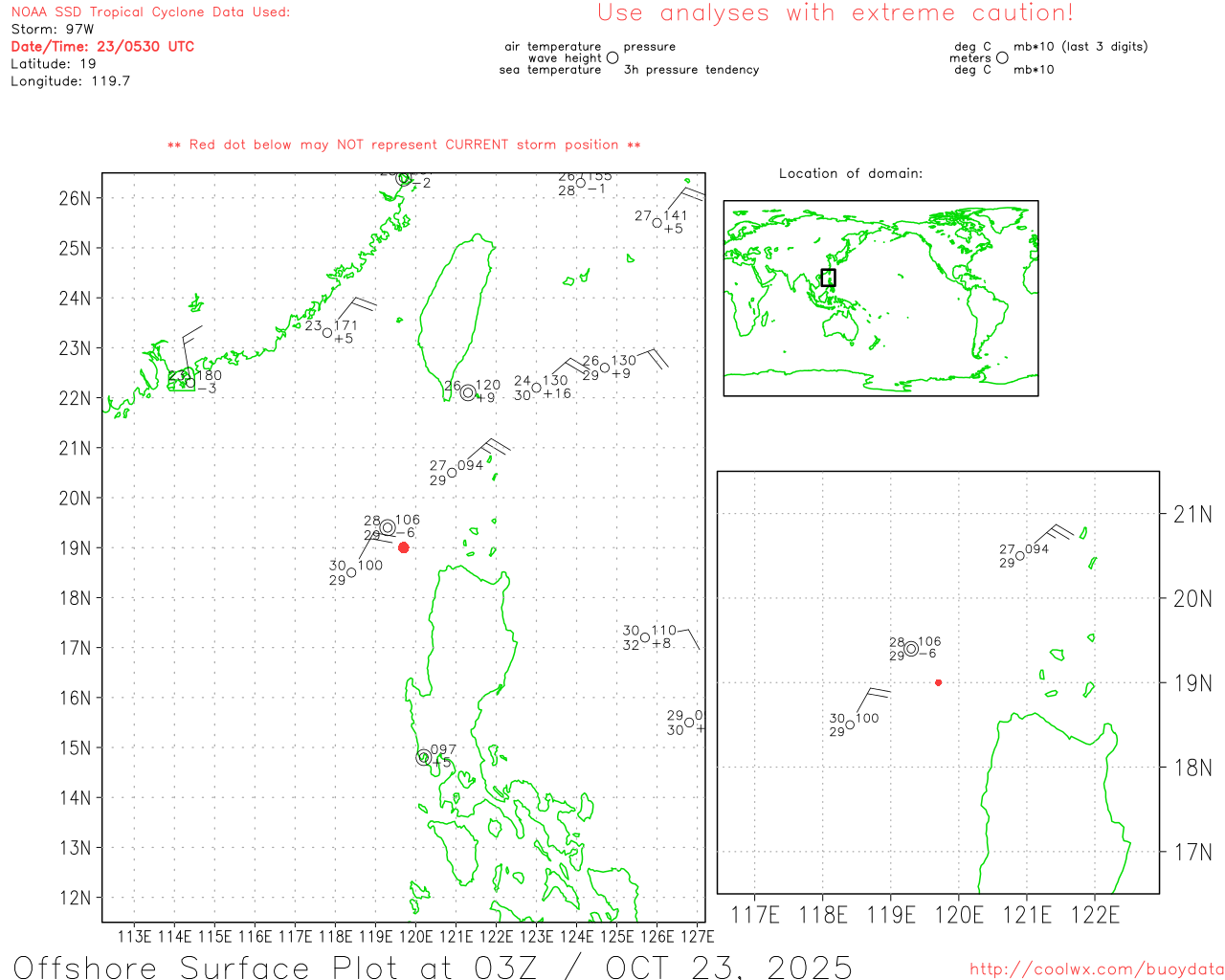Click the station marker labeled 130 +16
Screen dimensions: 1225x980
[537, 388]
